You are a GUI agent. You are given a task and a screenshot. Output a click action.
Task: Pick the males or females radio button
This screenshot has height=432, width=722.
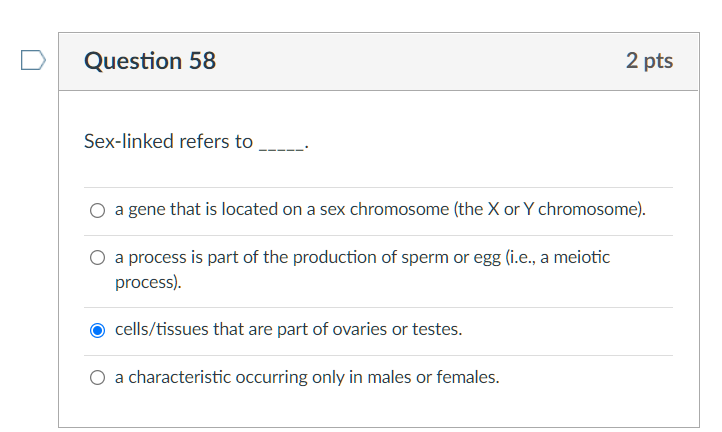coord(97,378)
